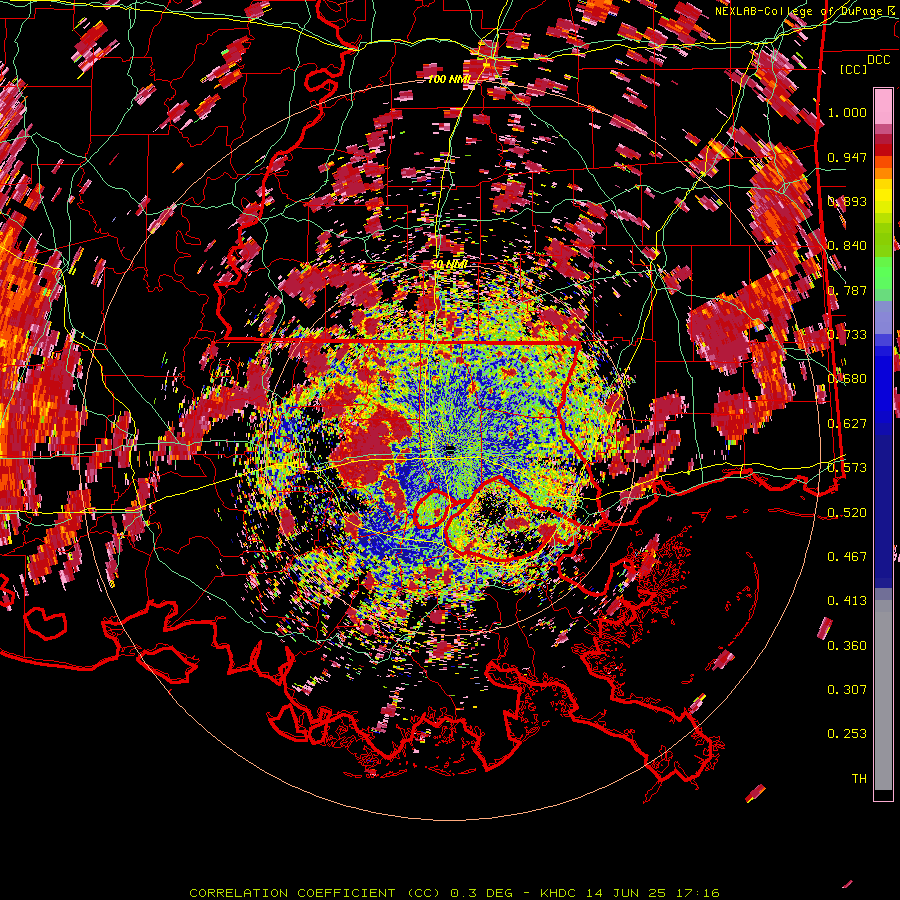
Task: Click the yellow segment of the color bar
Action: pyautogui.click(x=883, y=195)
